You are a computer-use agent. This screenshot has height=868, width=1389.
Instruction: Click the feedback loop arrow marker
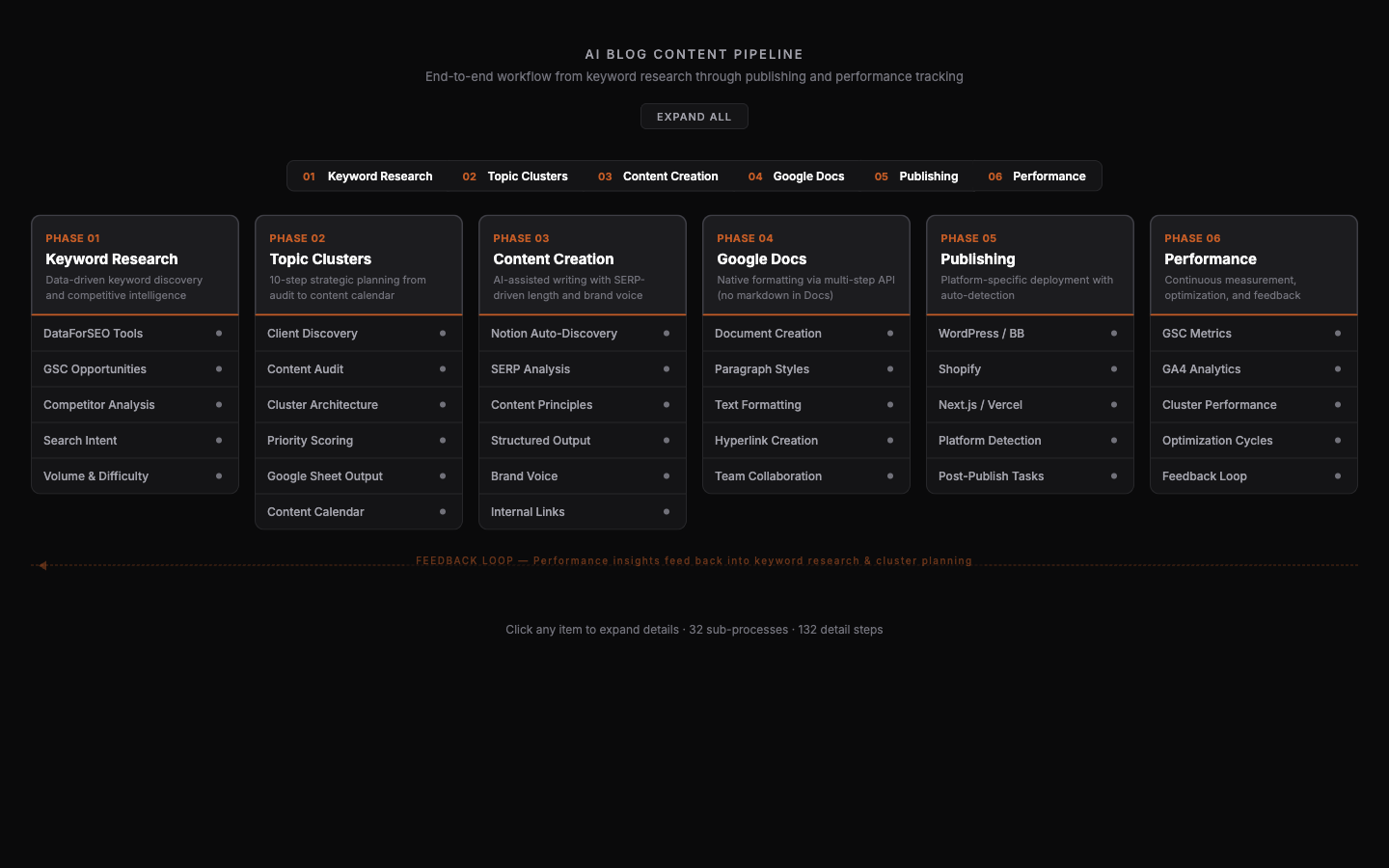point(41,565)
